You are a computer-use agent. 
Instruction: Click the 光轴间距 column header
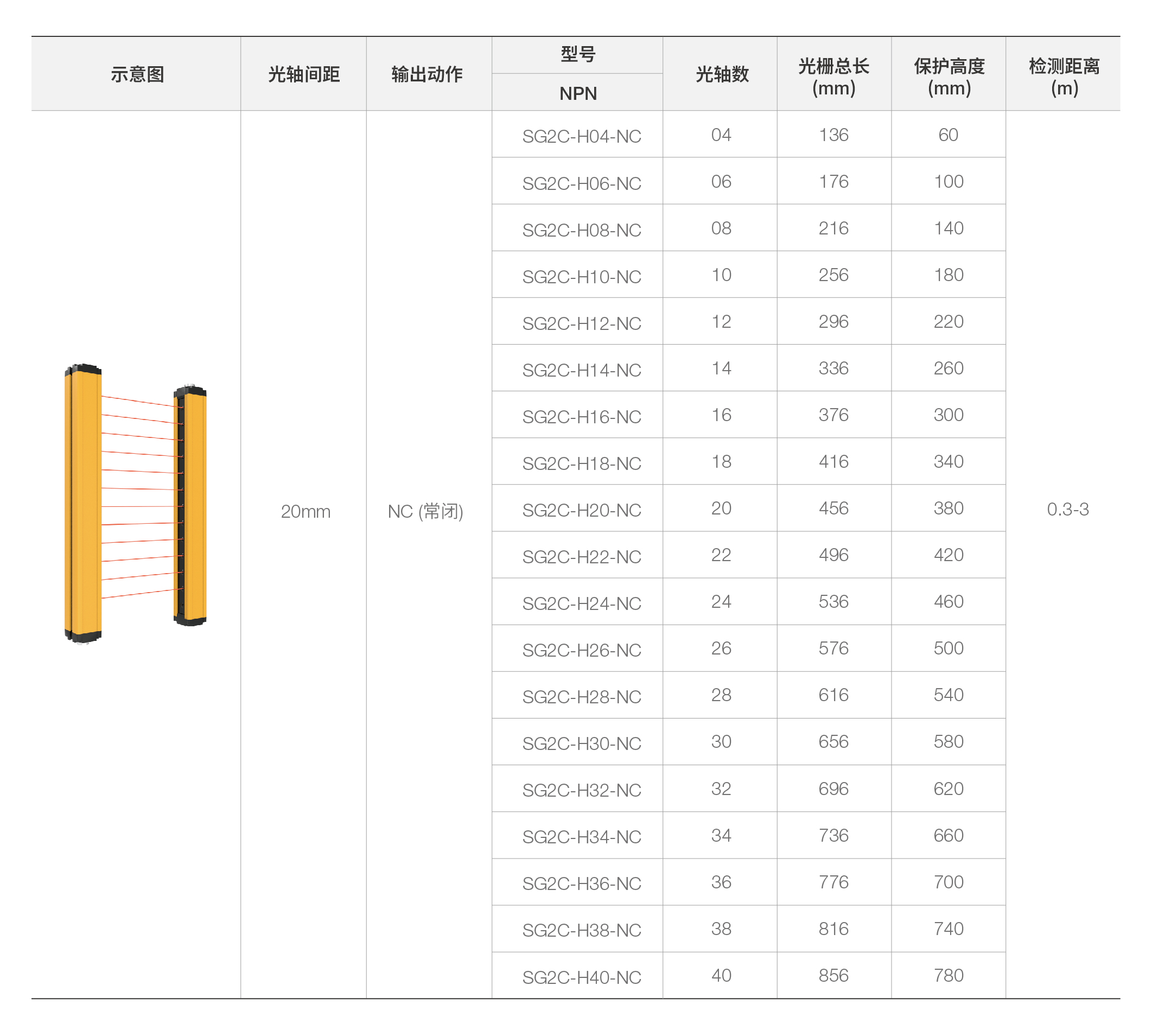point(303,74)
